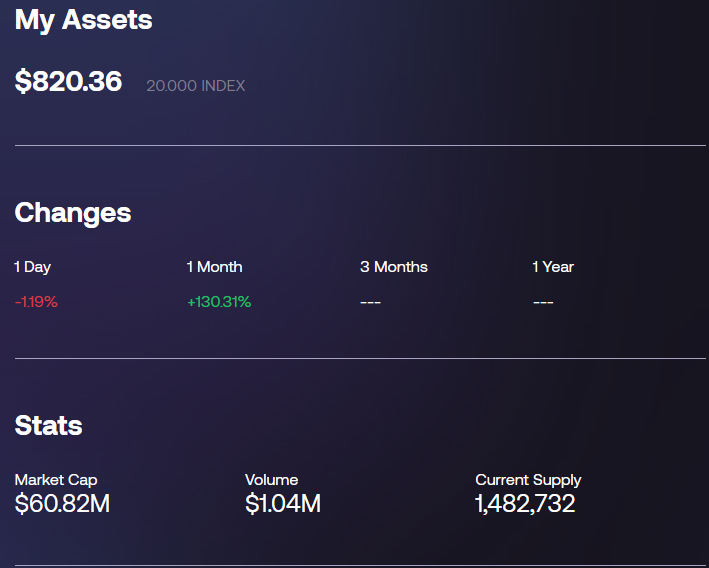Viewport: 709px width, 568px height.
Task: Click the Changes section heading
Action: pyautogui.click(x=73, y=213)
